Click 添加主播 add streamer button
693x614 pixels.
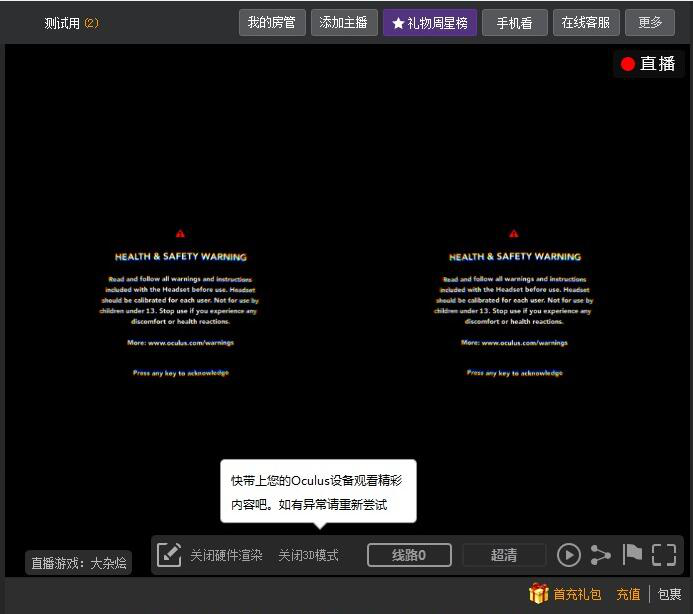[344, 23]
